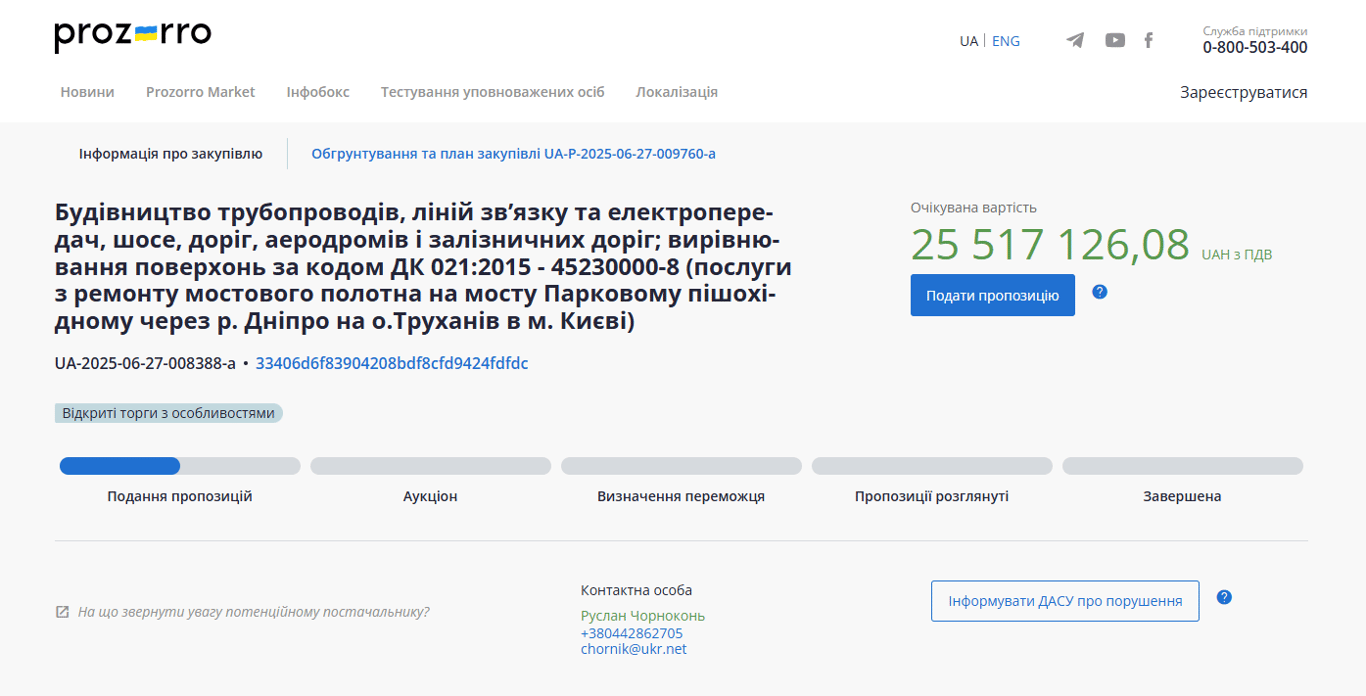Image resolution: width=1366 pixels, height=696 pixels.
Task: Switch language to UA
Action: [968, 41]
